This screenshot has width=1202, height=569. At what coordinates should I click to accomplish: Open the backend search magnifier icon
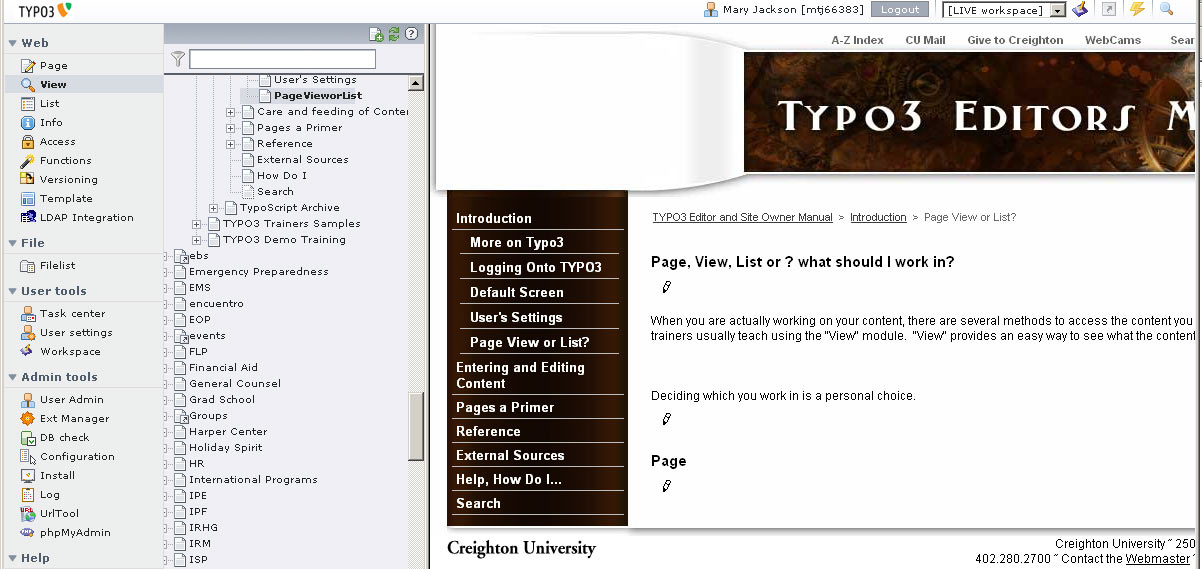pos(1166,9)
